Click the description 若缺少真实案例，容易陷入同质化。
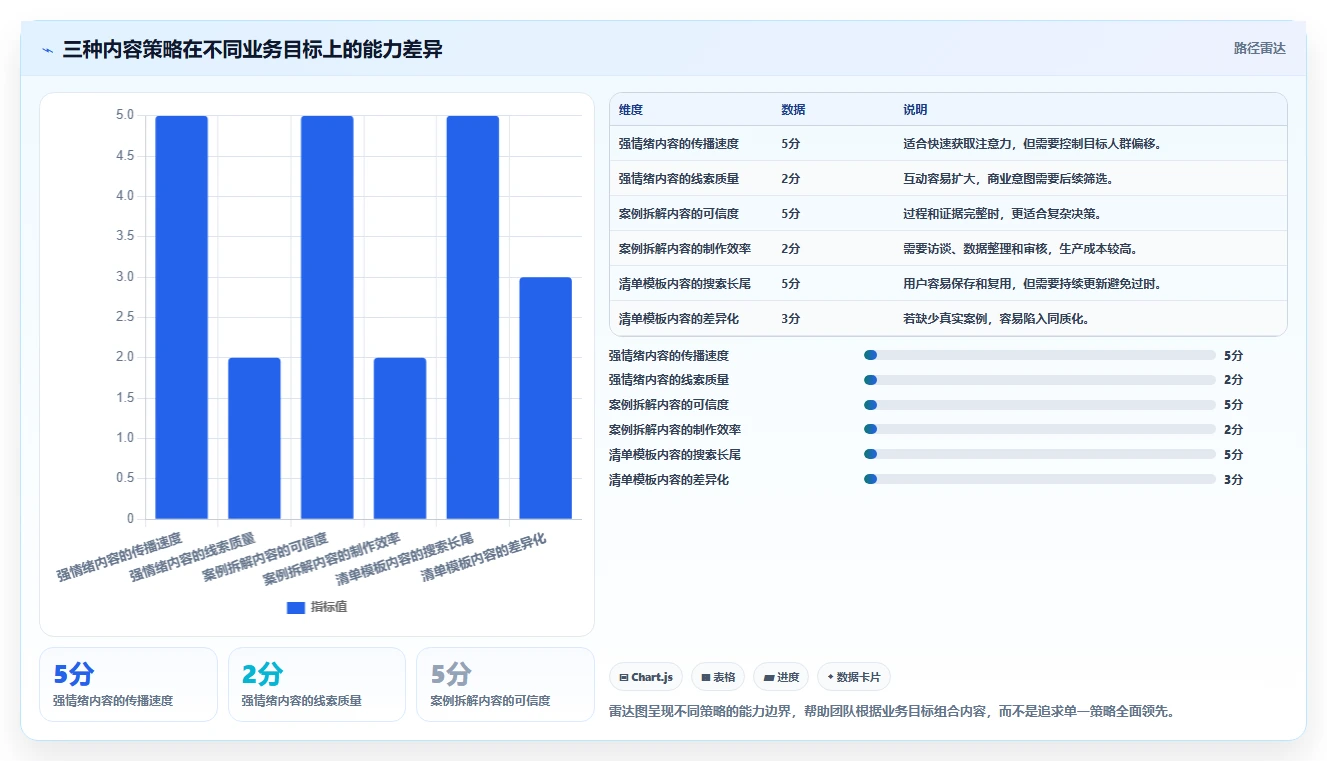The image size is (1327, 761). coord(996,319)
